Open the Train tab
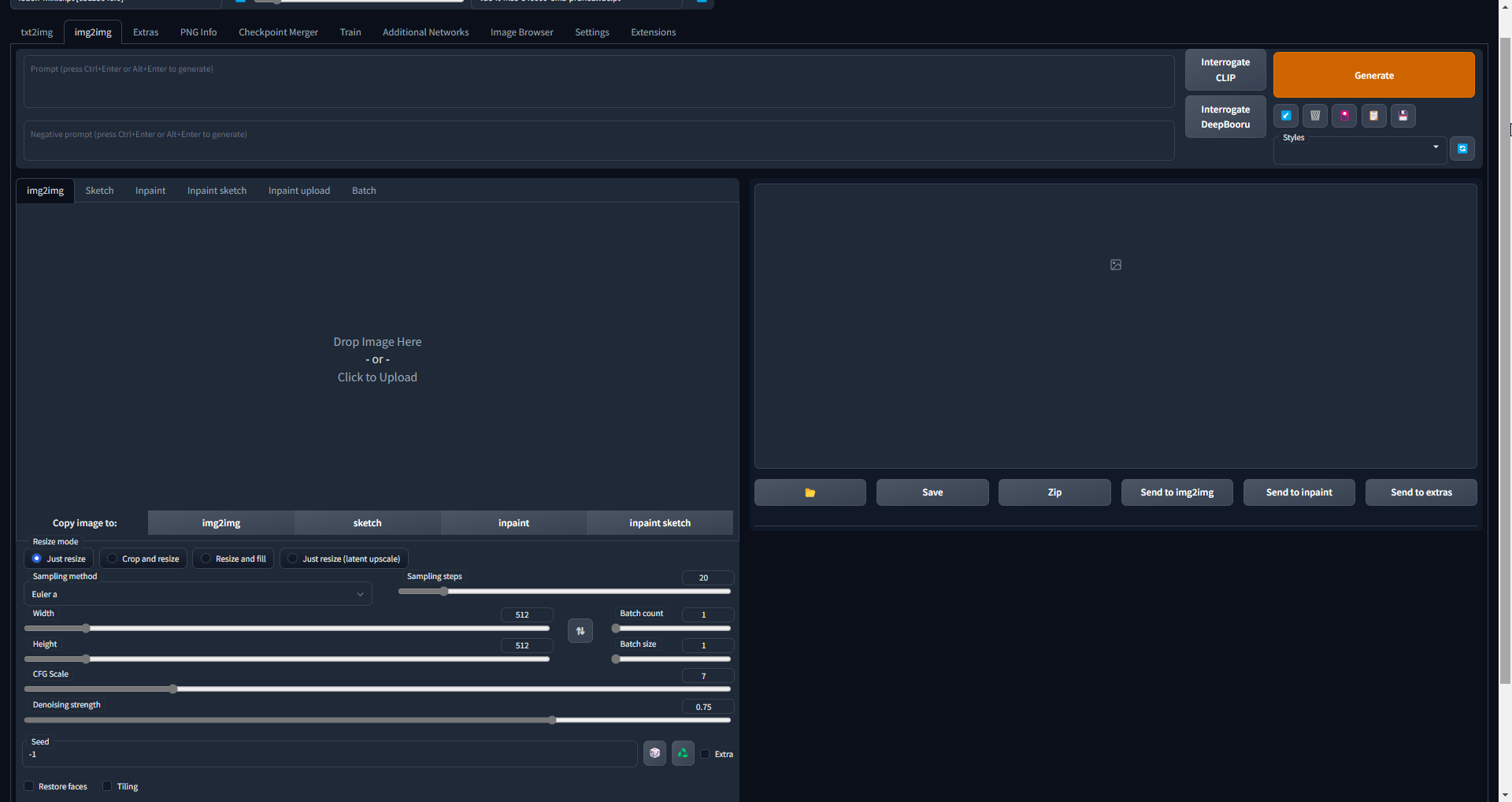Image resolution: width=1512 pixels, height=802 pixels. click(350, 32)
